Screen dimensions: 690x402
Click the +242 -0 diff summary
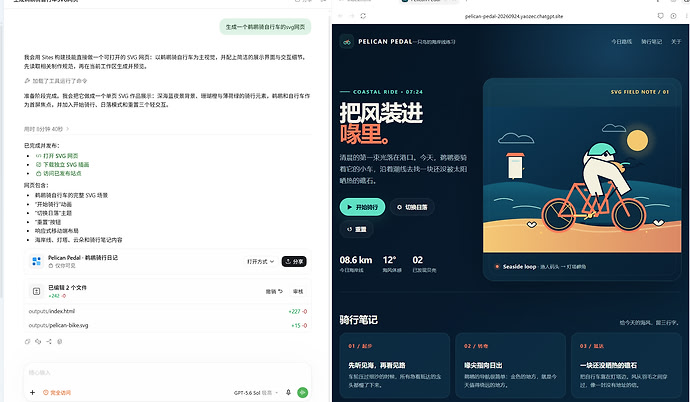57,296
